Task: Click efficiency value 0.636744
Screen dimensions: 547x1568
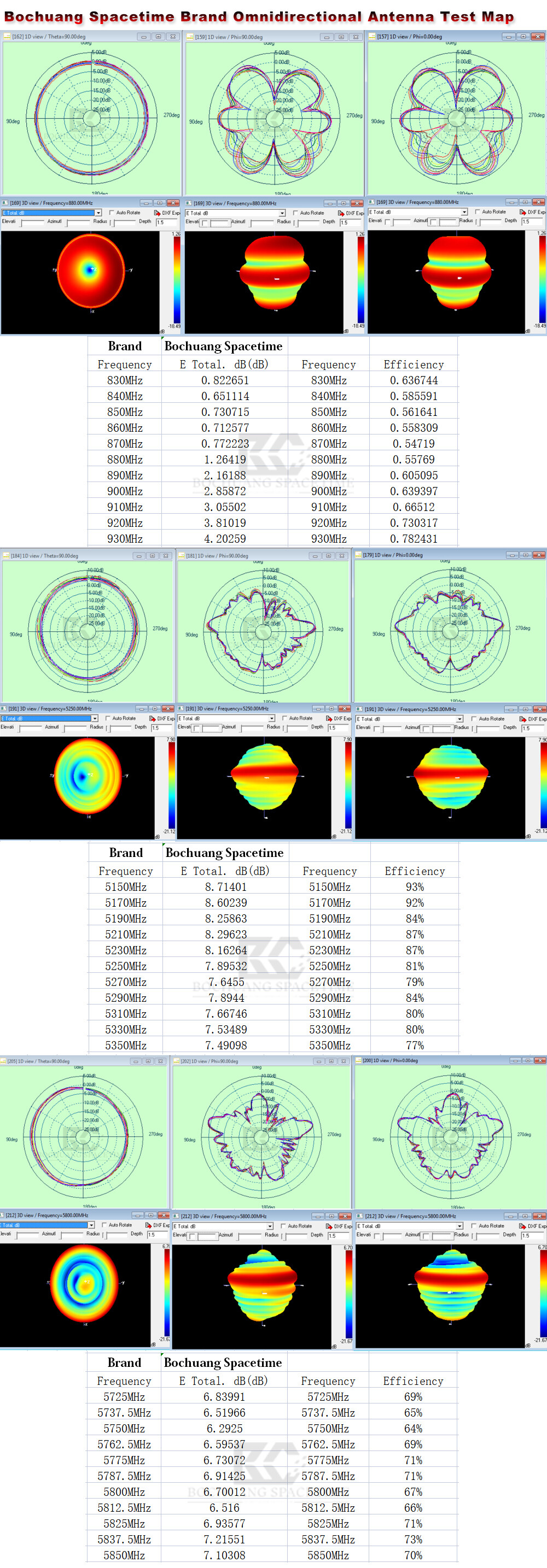Action: (x=414, y=380)
